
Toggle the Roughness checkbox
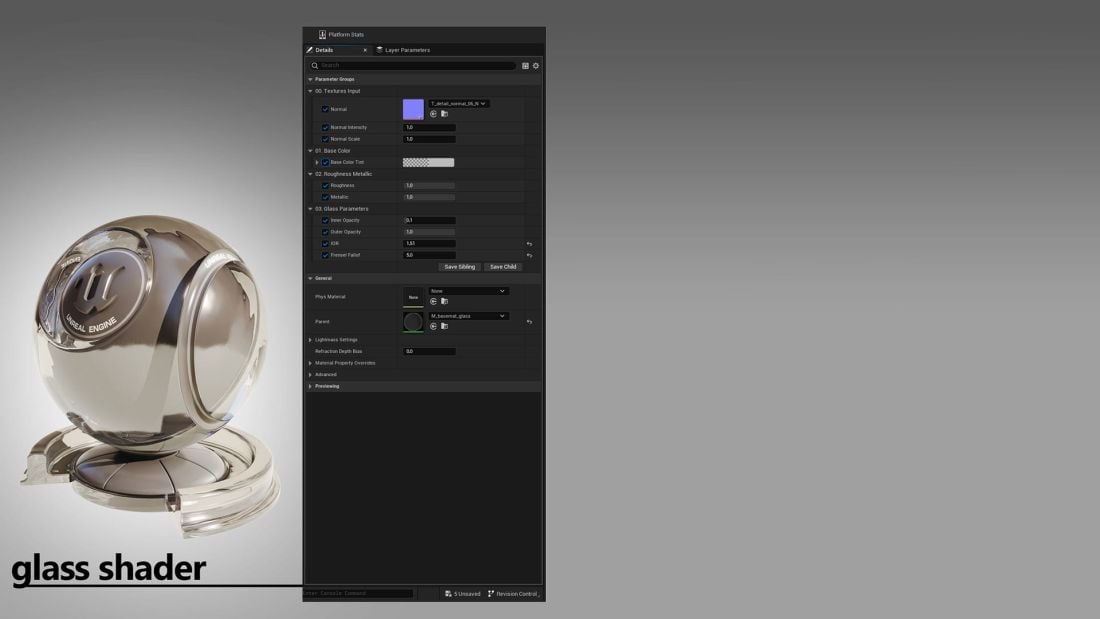tap(325, 185)
